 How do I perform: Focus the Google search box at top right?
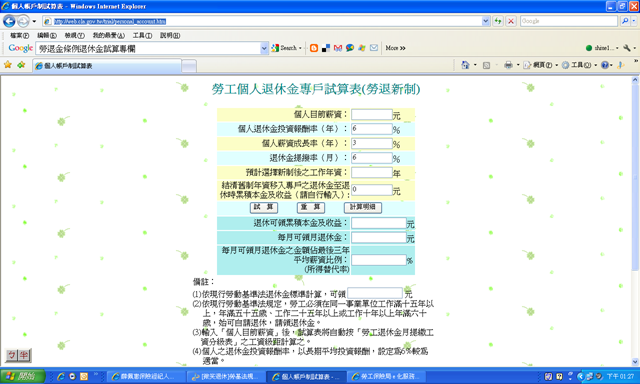coord(569,21)
